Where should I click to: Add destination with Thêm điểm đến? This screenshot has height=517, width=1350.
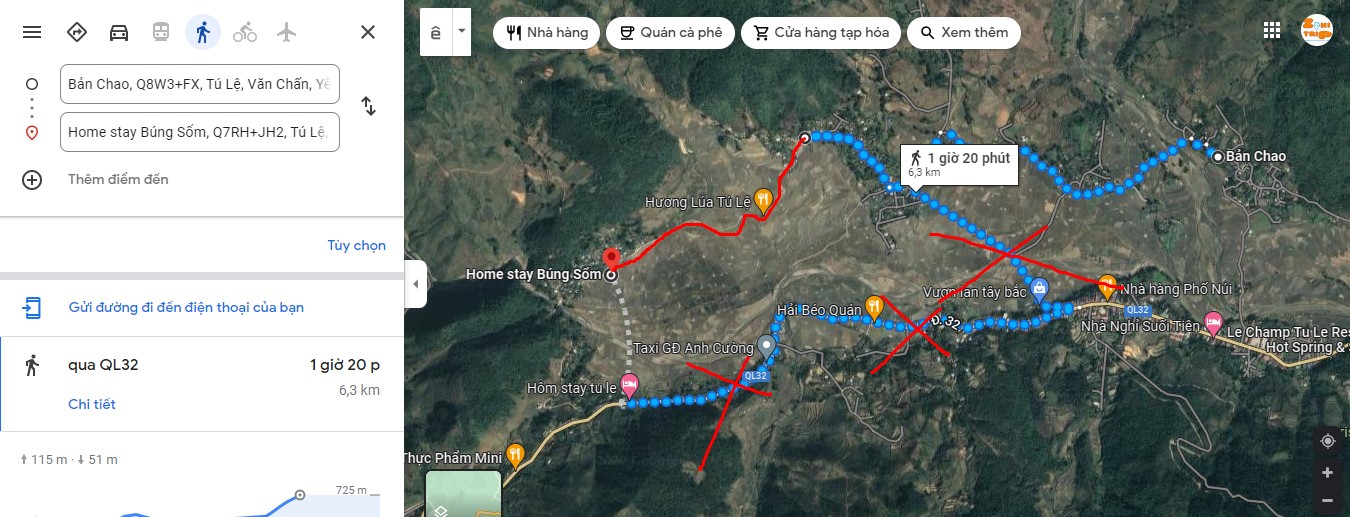pyautogui.click(x=118, y=179)
